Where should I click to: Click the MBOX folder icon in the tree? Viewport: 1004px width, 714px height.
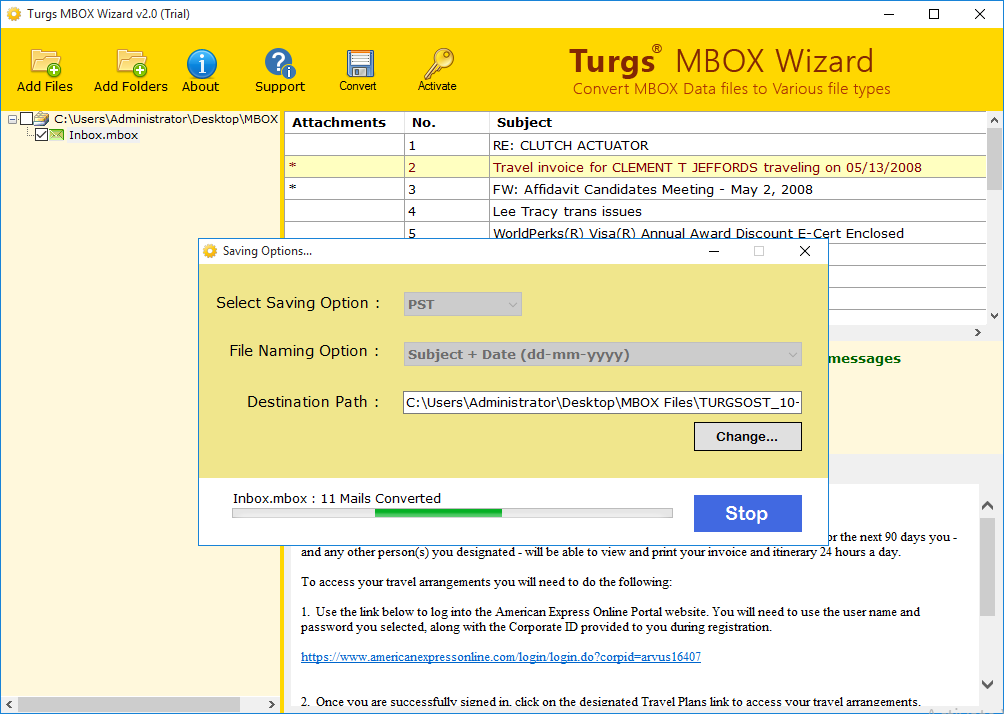click(x=42, y=118)
